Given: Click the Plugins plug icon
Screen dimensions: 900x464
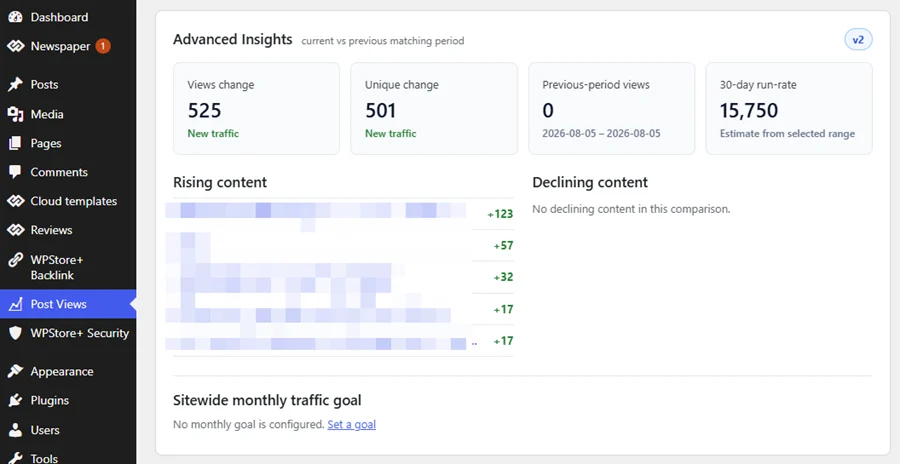Looking at the screenshot, I should [15, 400].
